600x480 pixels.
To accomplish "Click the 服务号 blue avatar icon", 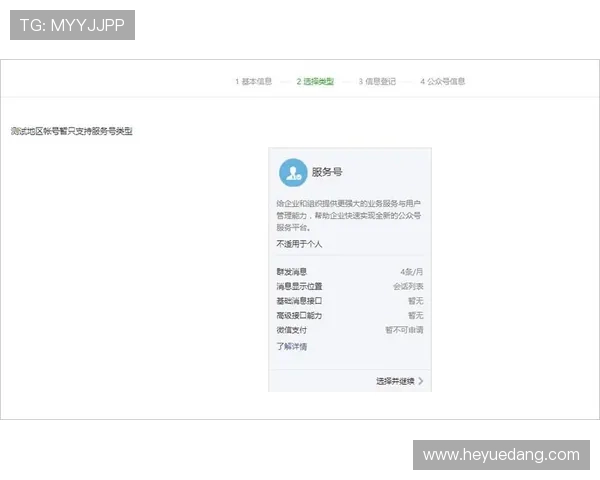I will [293, 173].
